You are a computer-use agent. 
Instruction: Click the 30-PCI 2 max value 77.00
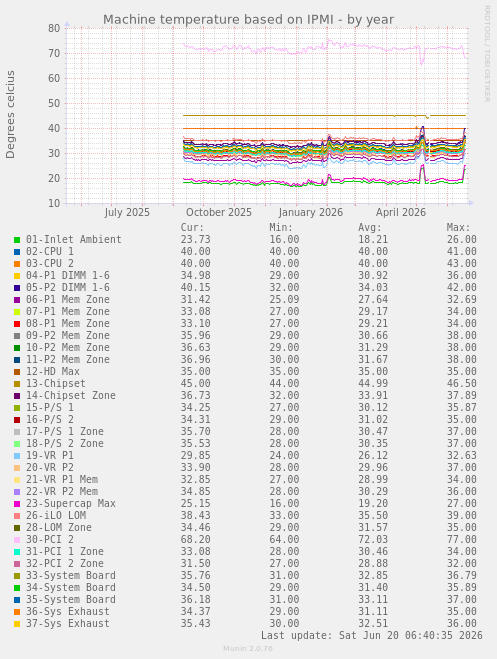[461, 539]
